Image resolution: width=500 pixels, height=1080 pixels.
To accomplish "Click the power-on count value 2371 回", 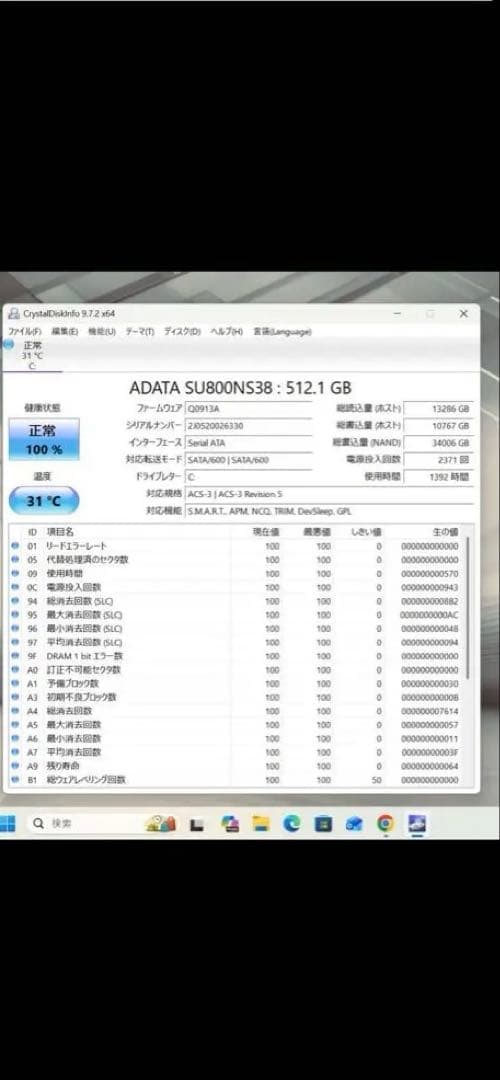I will pos(438,460).
